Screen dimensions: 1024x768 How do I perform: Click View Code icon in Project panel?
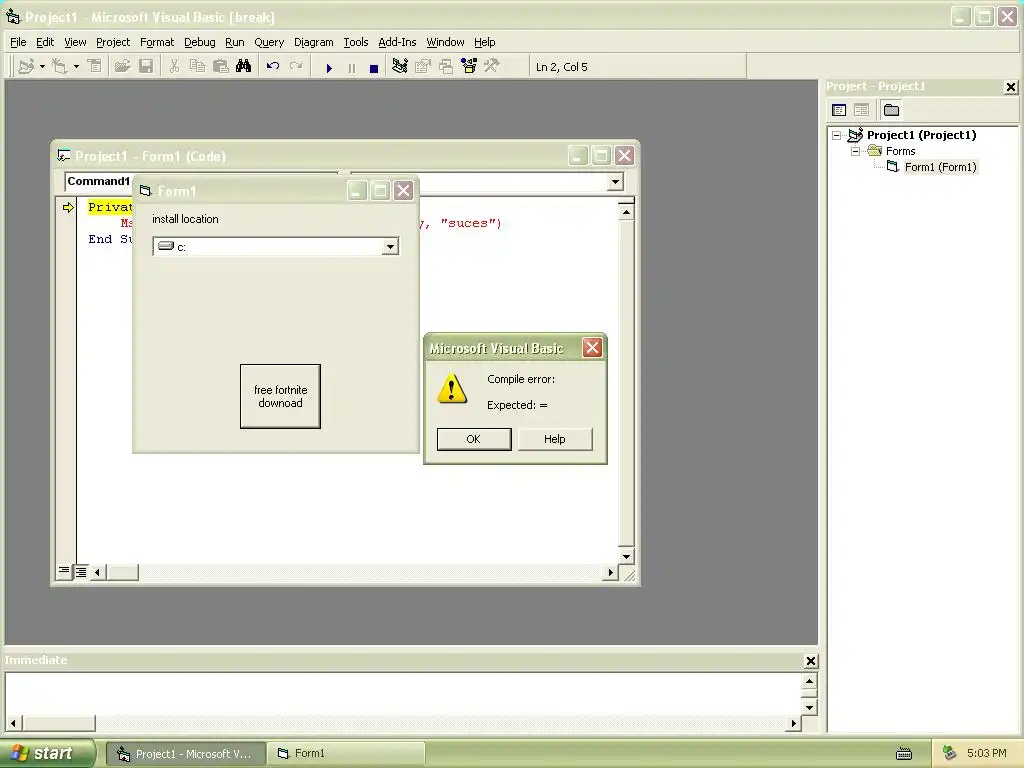point(839,110)
